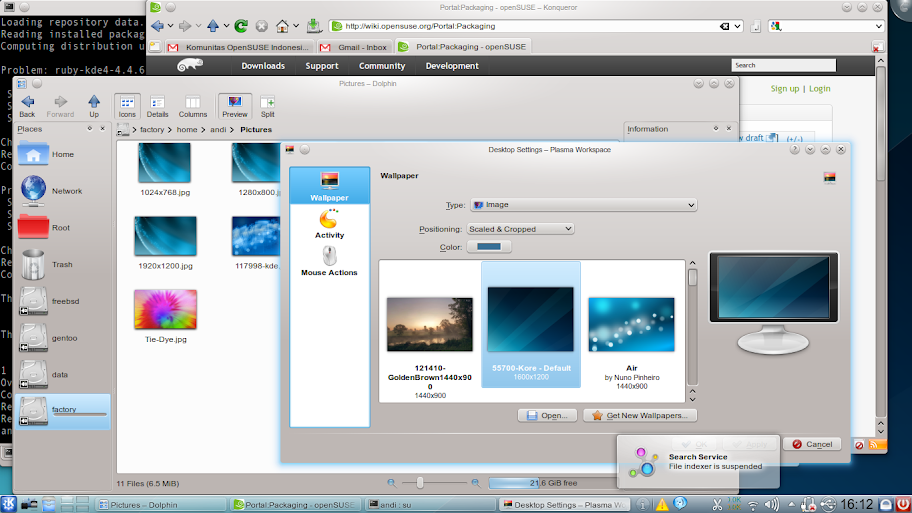The width and height of the screenshot is (912, 513).
Task: Click zoom out magnifier in Dolphin status bar
Action: tap(391, 483)
